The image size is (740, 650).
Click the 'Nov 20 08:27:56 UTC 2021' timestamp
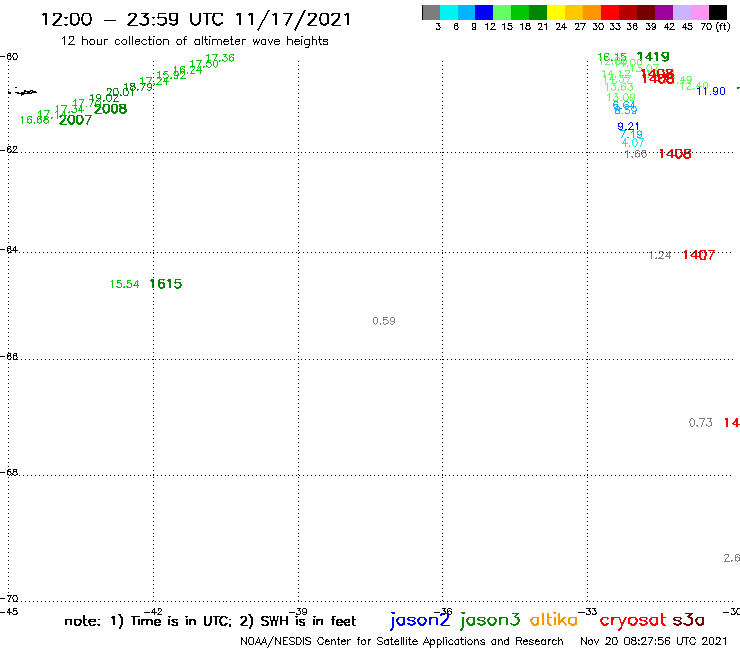[x=654, y=642]
